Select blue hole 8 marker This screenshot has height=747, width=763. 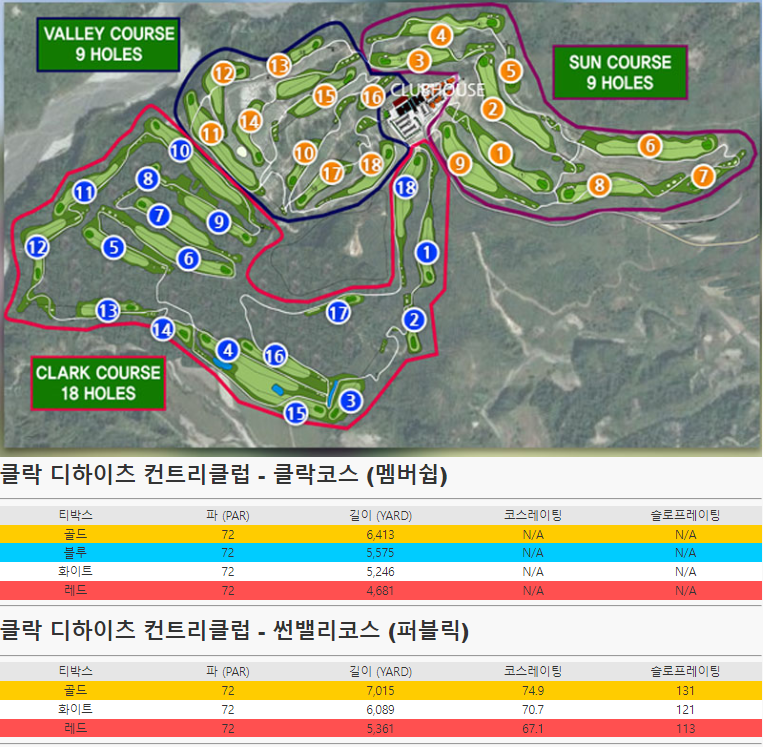(148, 179)
